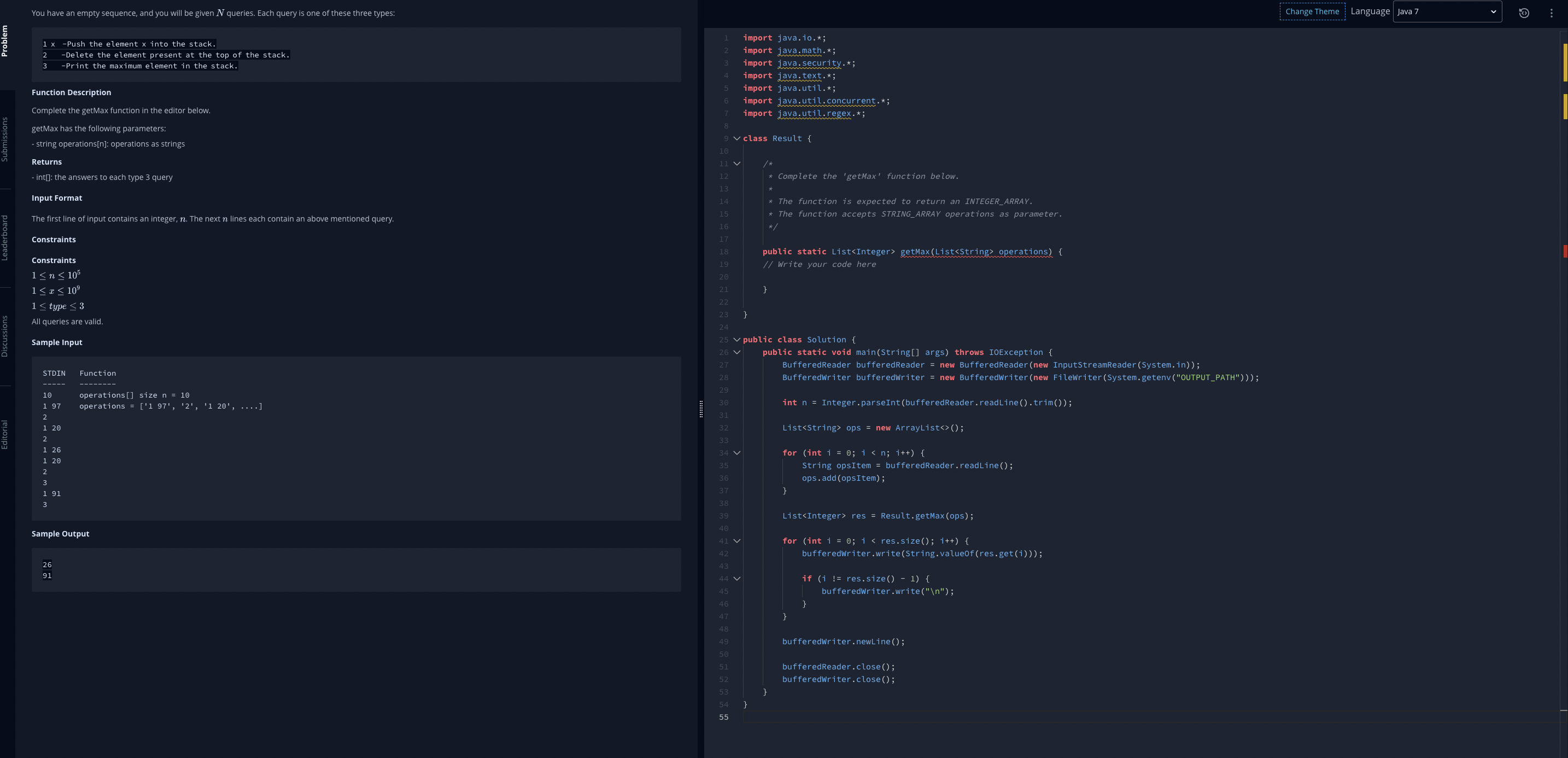Image resolution: width=1568 pixels, height=758 pixels.
Task: Click the reset code history icon
Action: pos(1524,13)
